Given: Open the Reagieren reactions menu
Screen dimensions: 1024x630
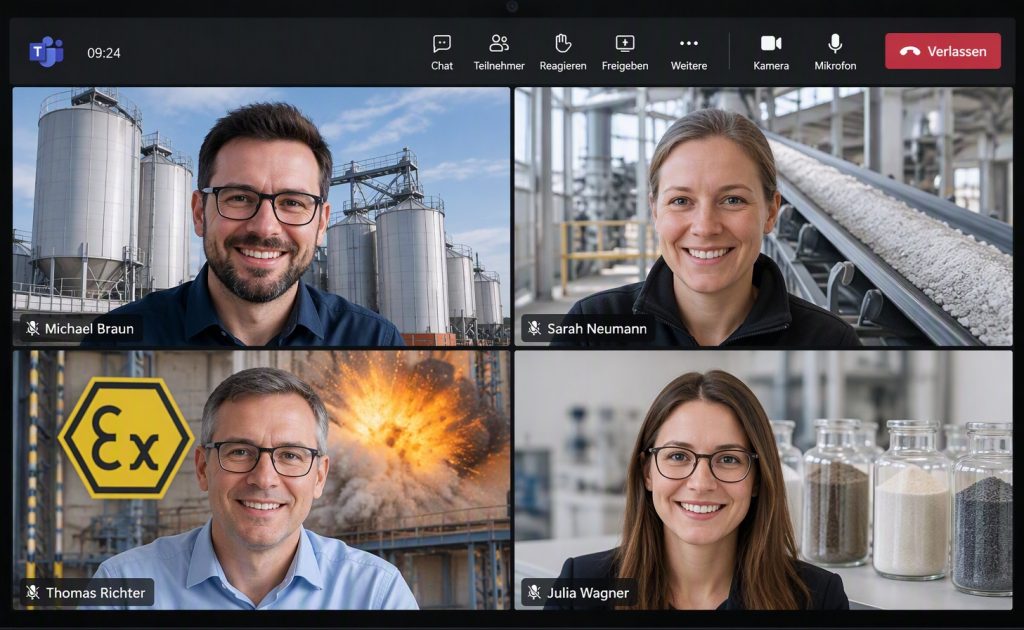Looking at the screenshot, I should point(563,52).
